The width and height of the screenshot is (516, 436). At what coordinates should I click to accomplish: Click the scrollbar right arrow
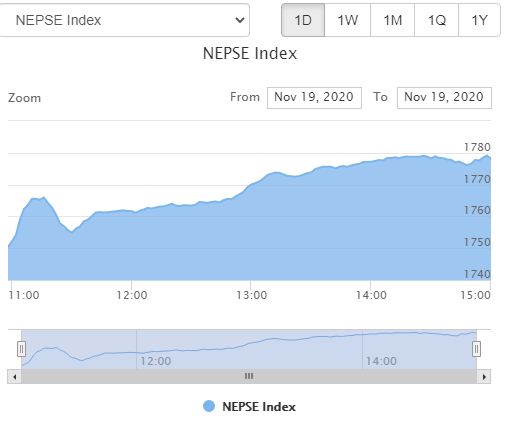point(484,377)
